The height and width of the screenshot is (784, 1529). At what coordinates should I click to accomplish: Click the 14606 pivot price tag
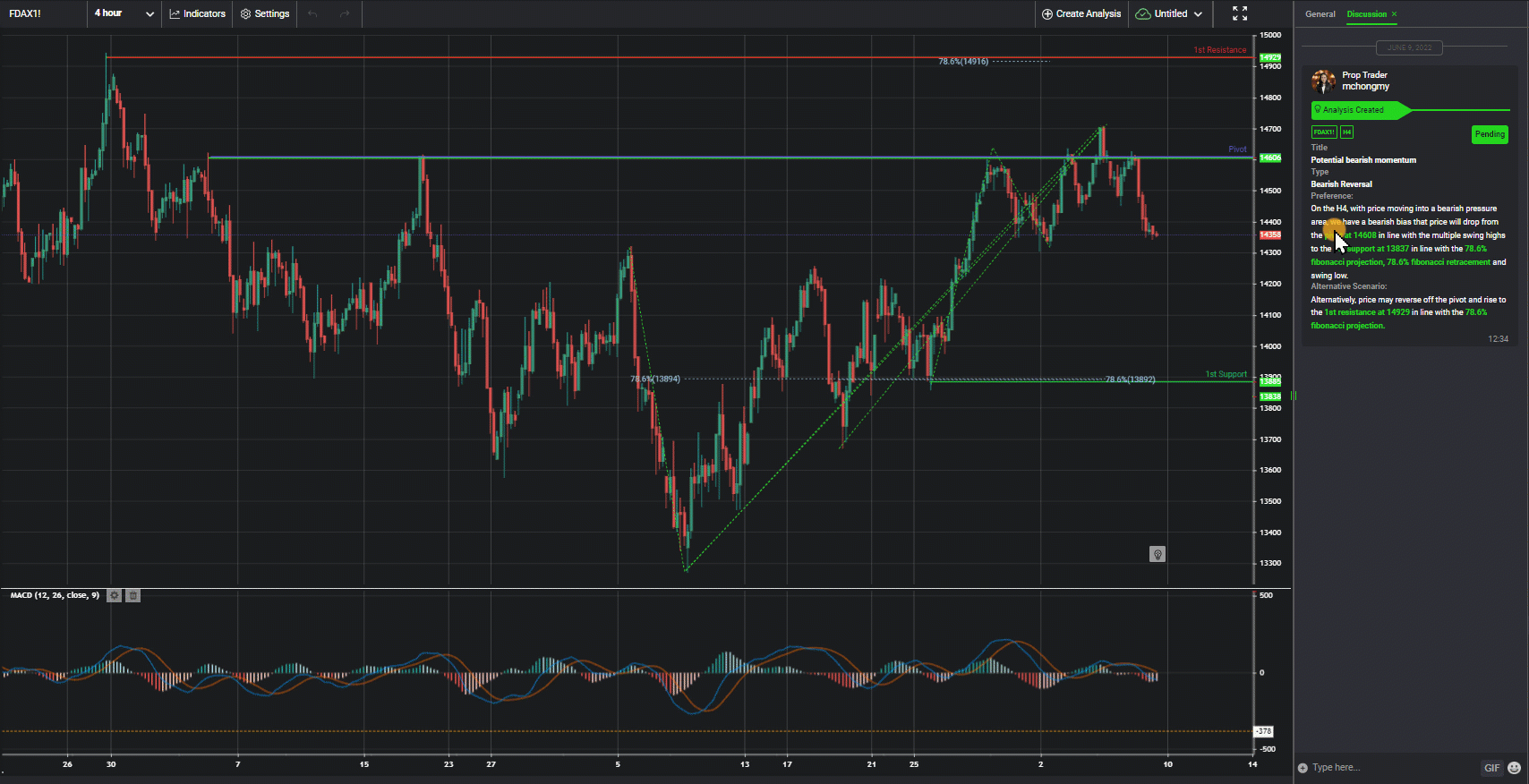click(x=1269, y=158)
